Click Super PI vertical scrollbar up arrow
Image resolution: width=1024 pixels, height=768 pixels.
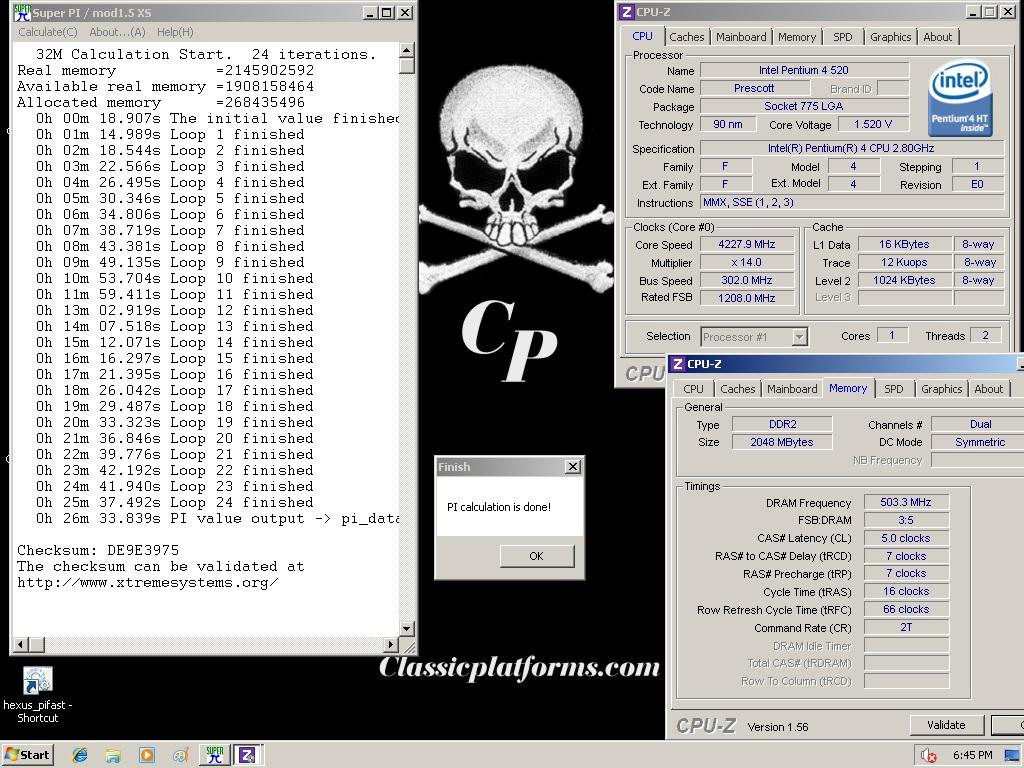(x=407, y=50)
